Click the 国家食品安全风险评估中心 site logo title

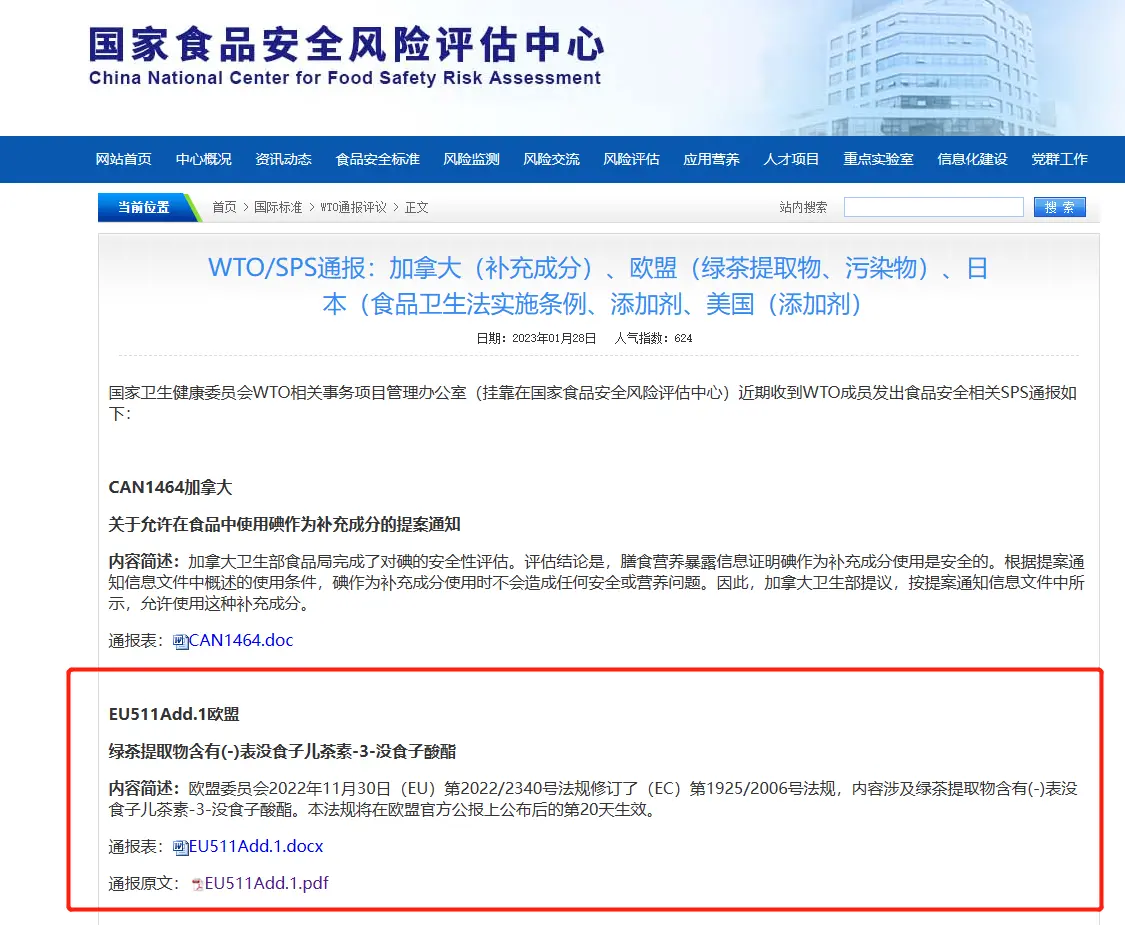click(347, 44)
